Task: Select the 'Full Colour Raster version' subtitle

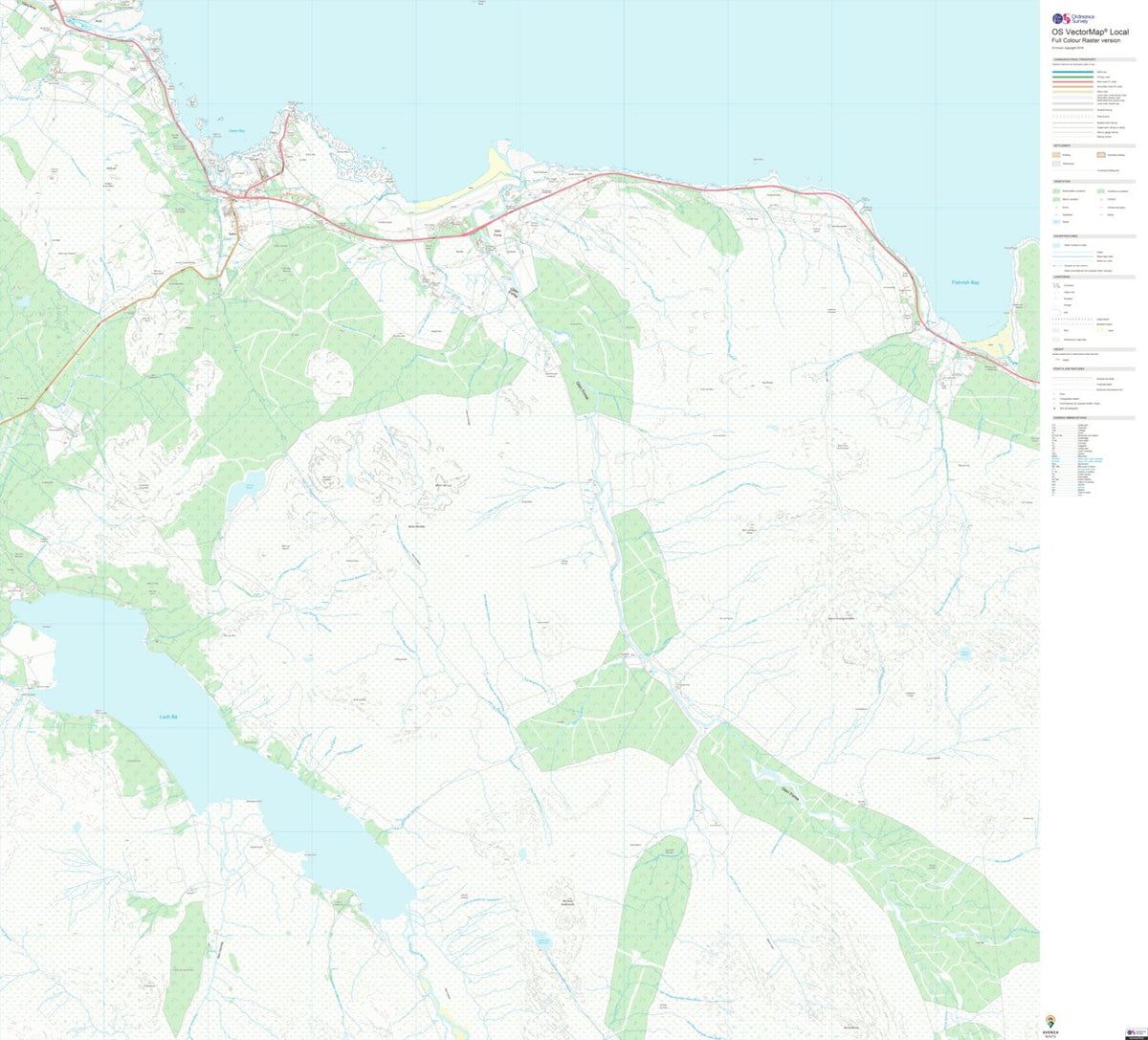Action: coord(1086,40)
